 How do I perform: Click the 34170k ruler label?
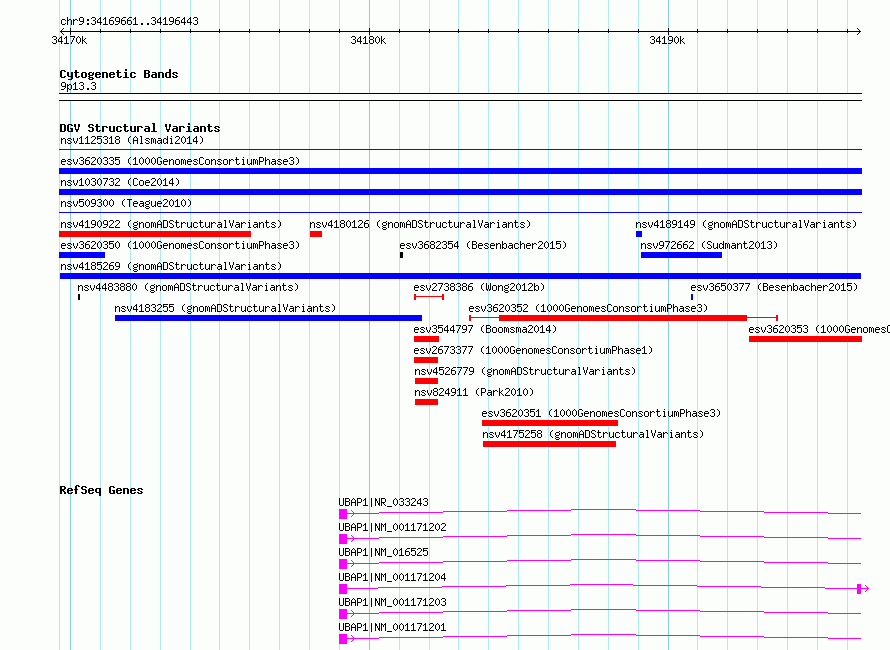point(69,40)
